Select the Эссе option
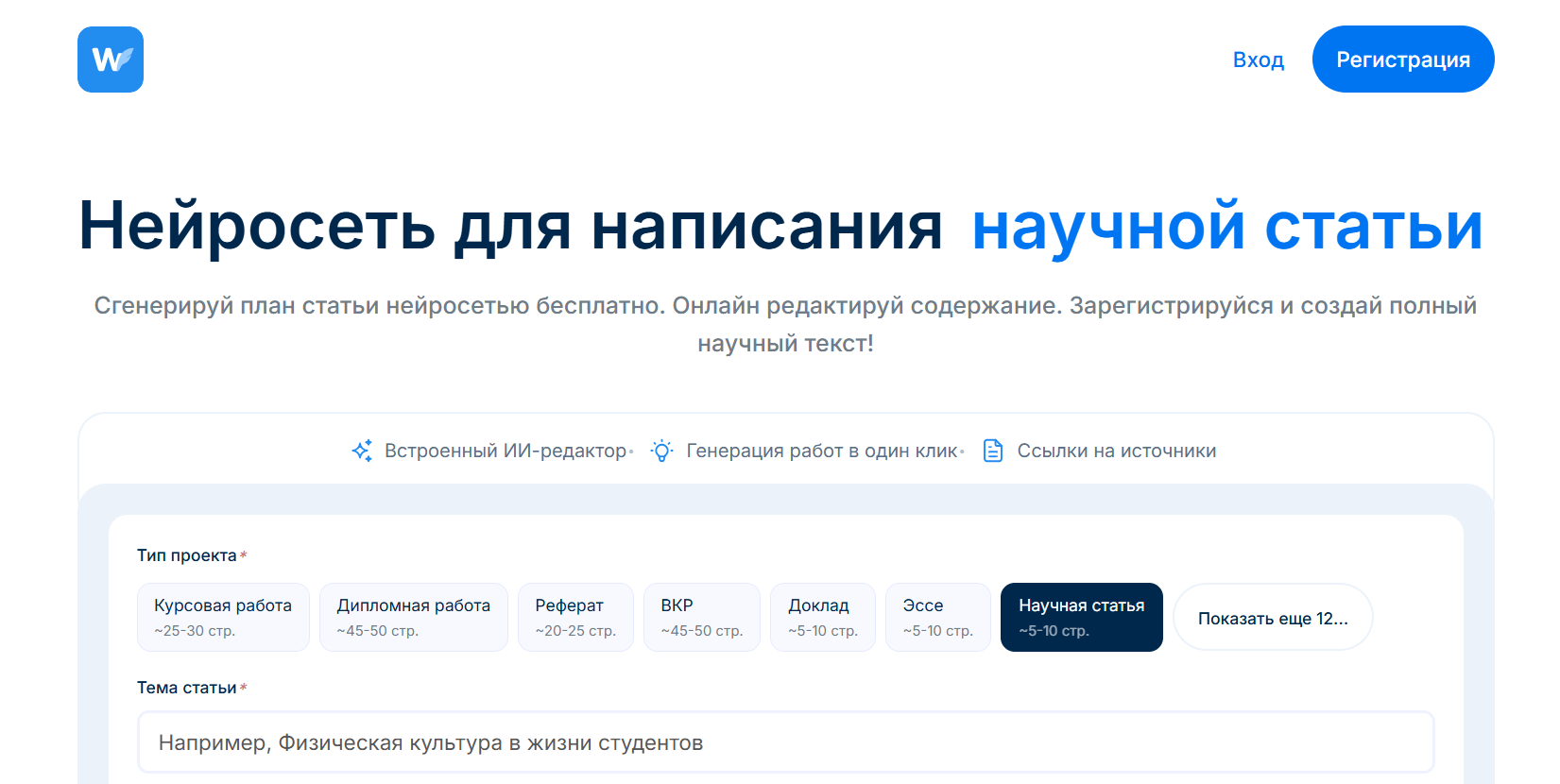This screenshot has height=784, width=1560. click(x=937, y=617)
